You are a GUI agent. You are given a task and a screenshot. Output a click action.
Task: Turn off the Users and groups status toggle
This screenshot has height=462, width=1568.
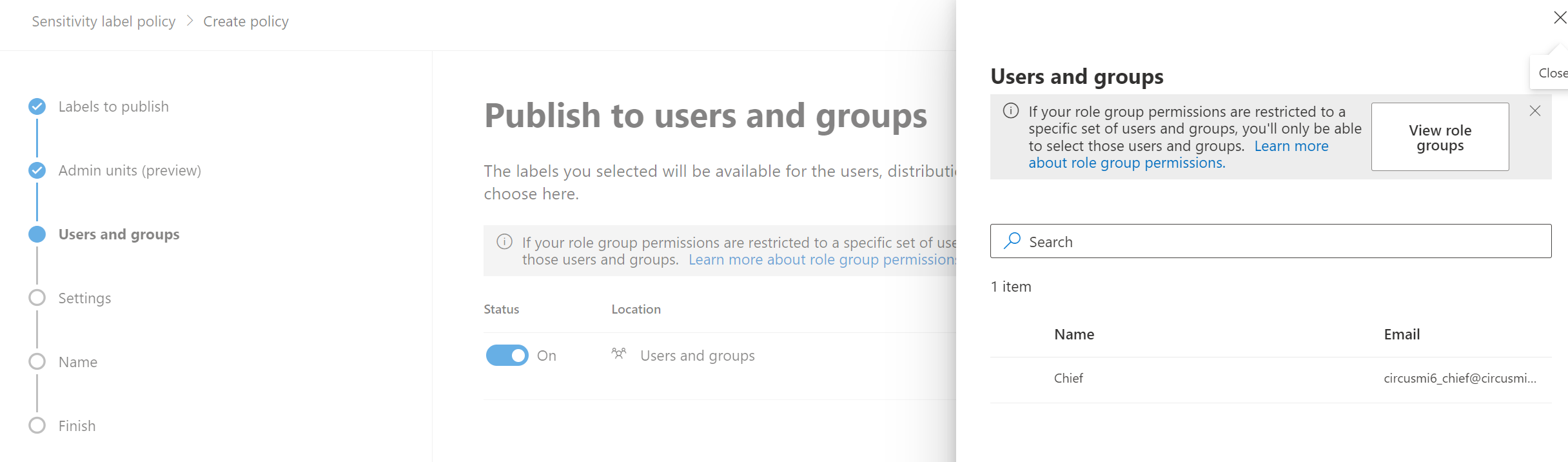point(507,355)
